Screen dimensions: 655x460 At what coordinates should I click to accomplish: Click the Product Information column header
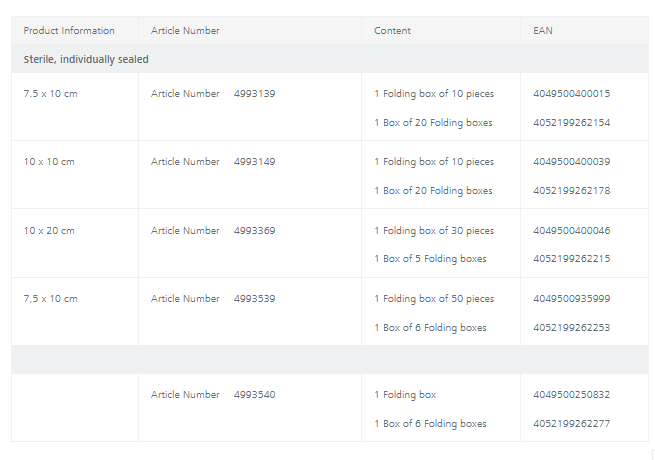click(69, 31)
